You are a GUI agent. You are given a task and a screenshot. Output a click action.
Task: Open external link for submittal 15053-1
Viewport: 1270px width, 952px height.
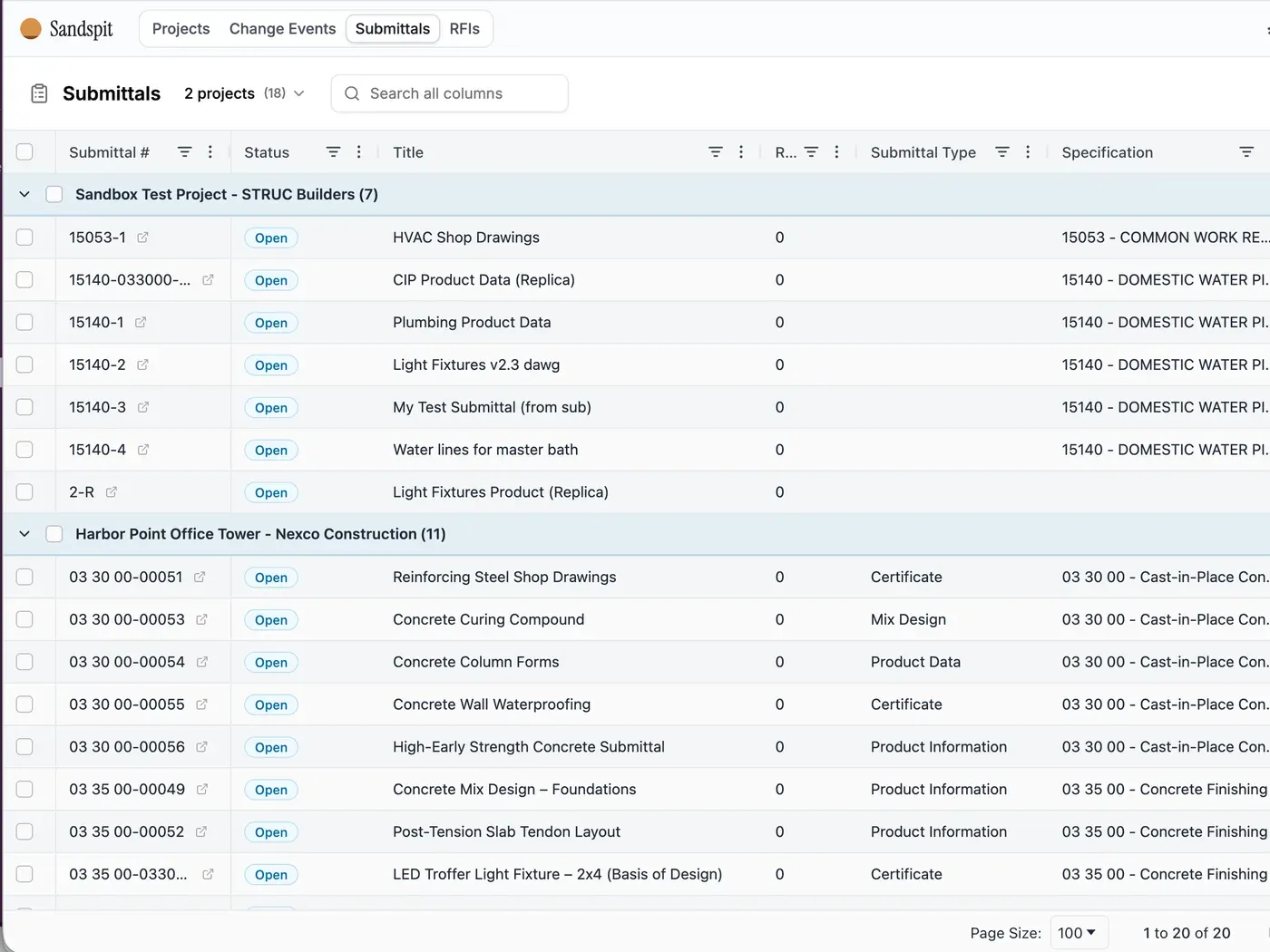tap(142, 238)
